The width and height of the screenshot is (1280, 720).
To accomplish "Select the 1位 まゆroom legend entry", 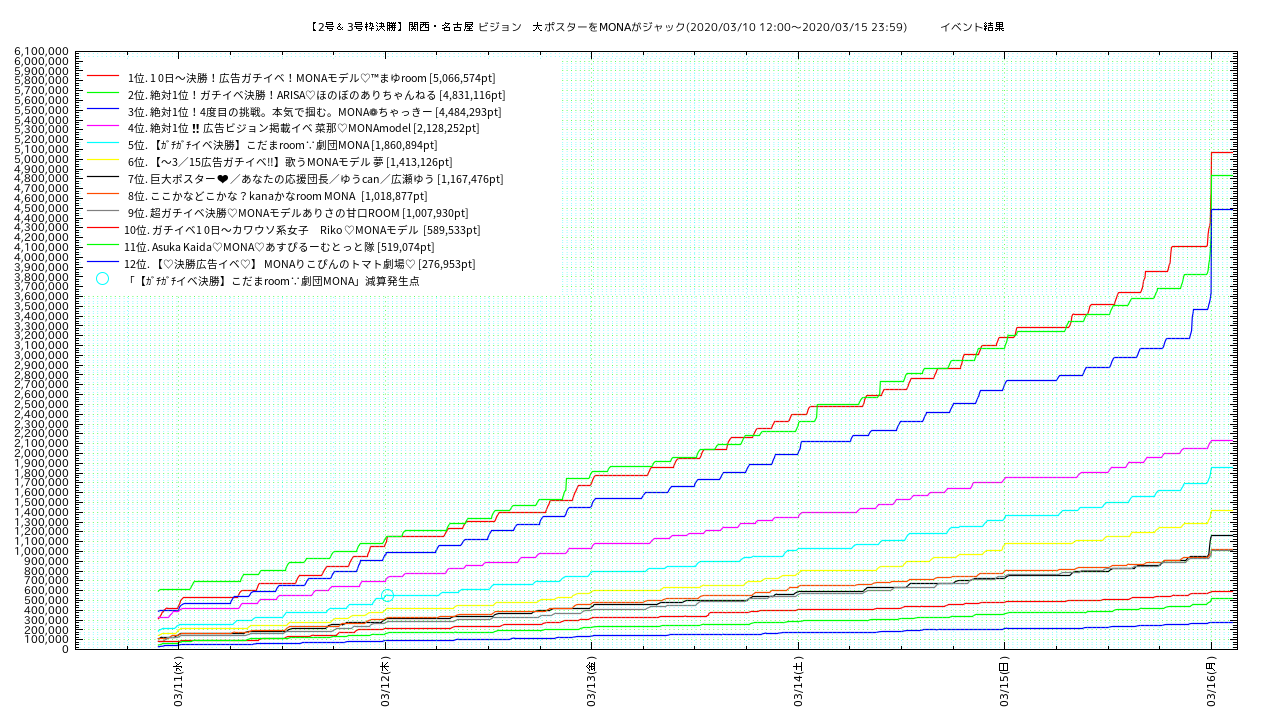I will [310, 77].
